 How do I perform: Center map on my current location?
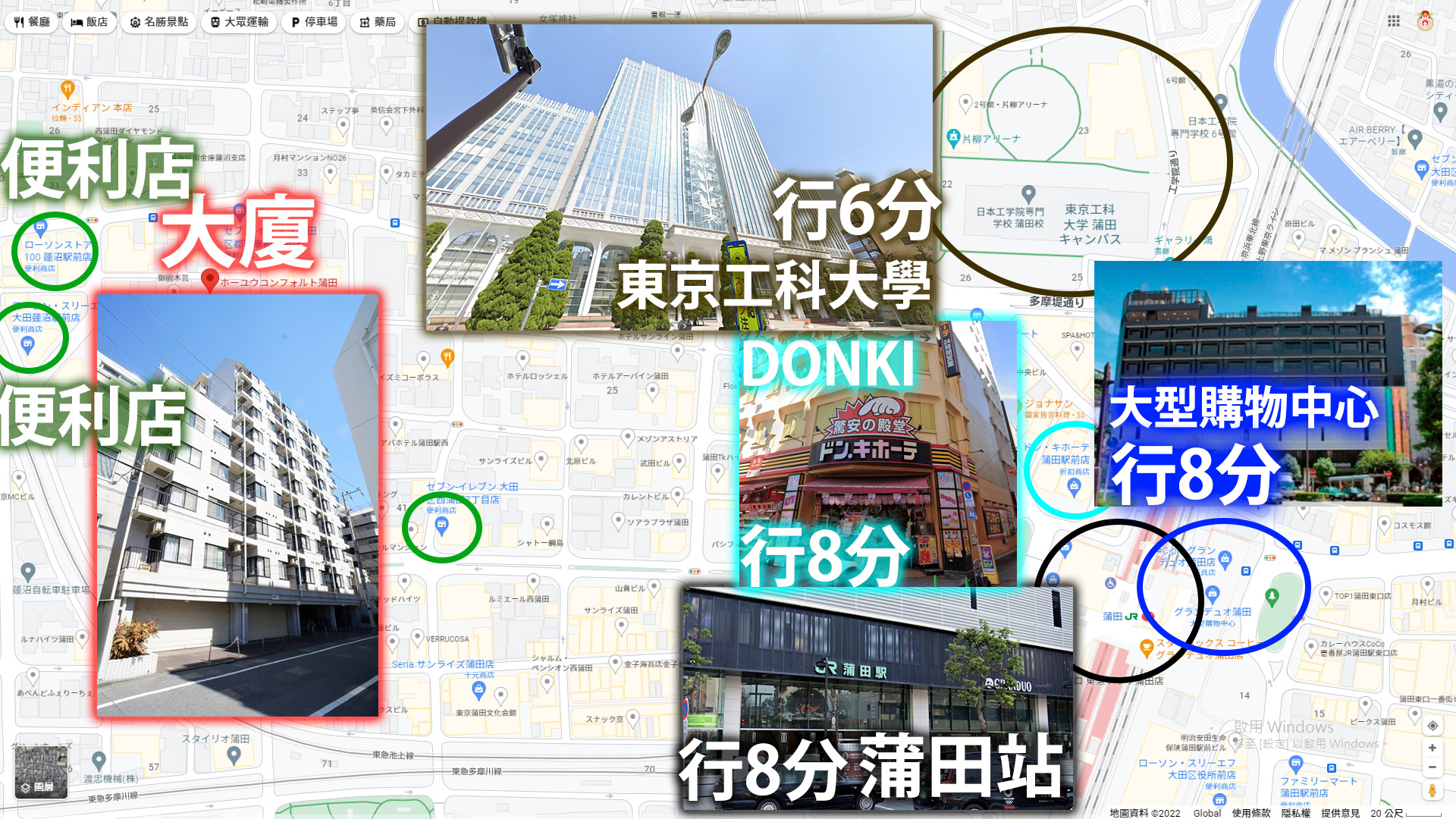pyautogui.click(x=1432, y=726)
